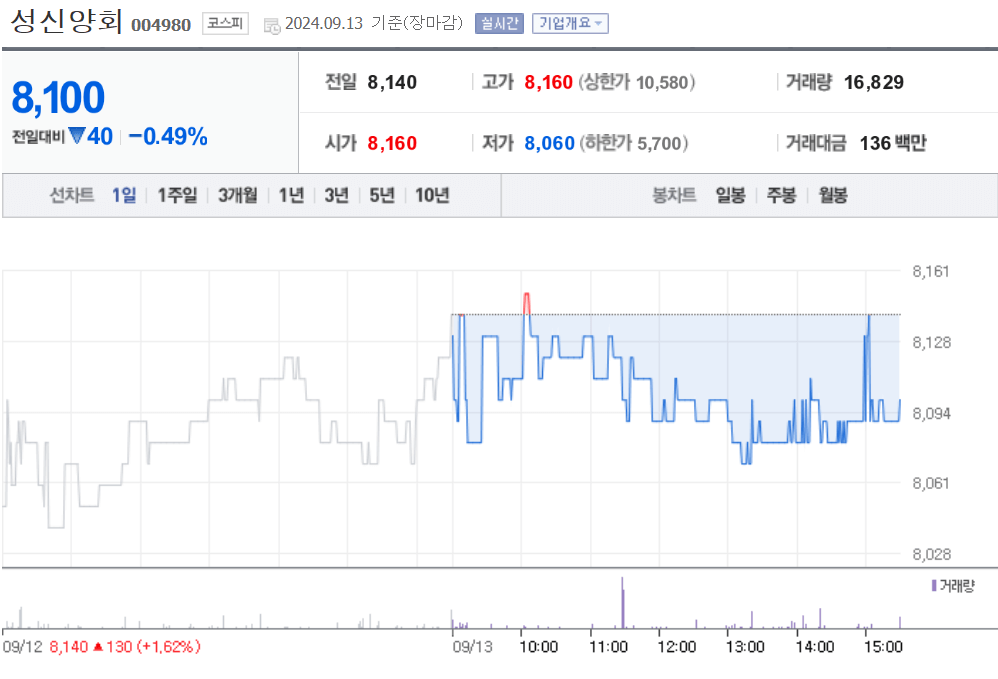Click the 하한가 5,700 text
The width and height of the screenshot is (998, 679).
(634, 143)
